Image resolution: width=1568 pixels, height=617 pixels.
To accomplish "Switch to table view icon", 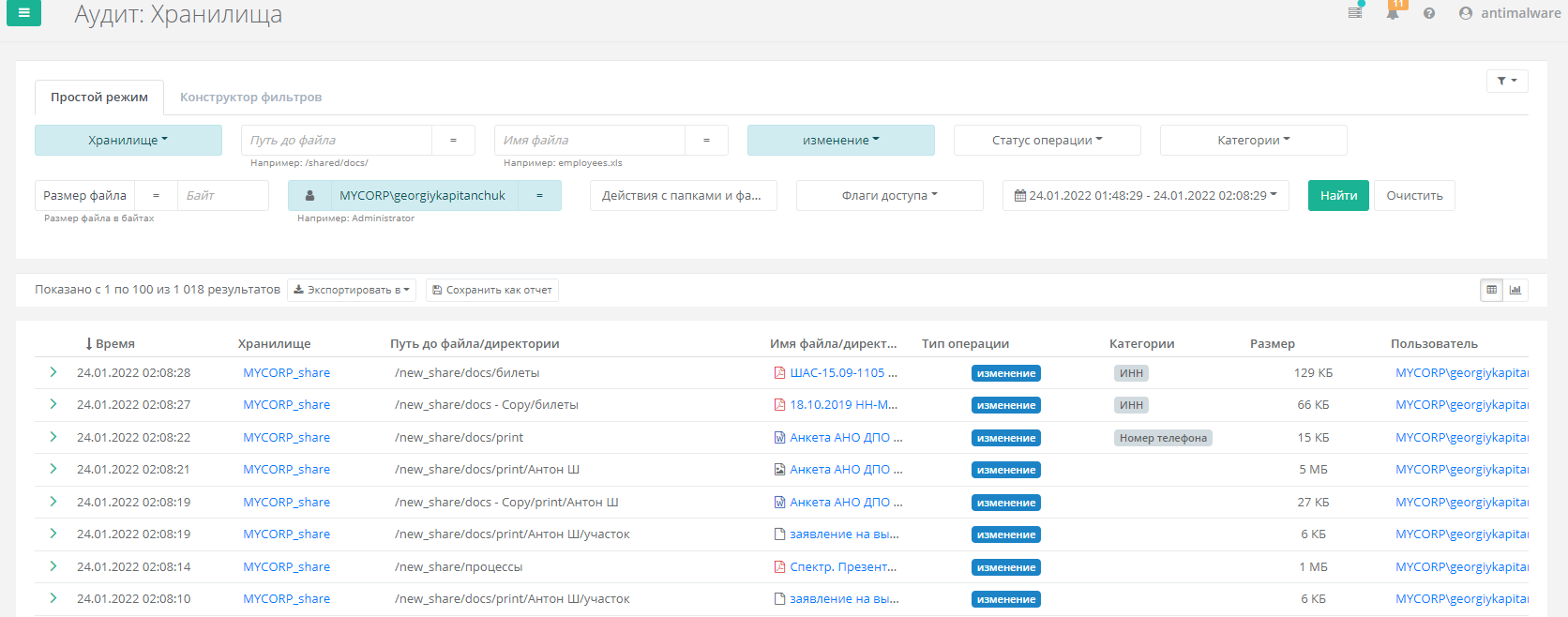I will 1491,290.
